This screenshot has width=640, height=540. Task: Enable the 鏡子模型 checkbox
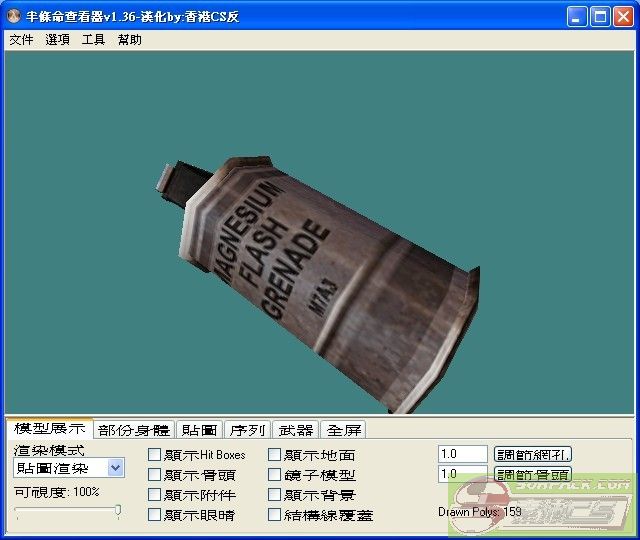click(275, 475)
